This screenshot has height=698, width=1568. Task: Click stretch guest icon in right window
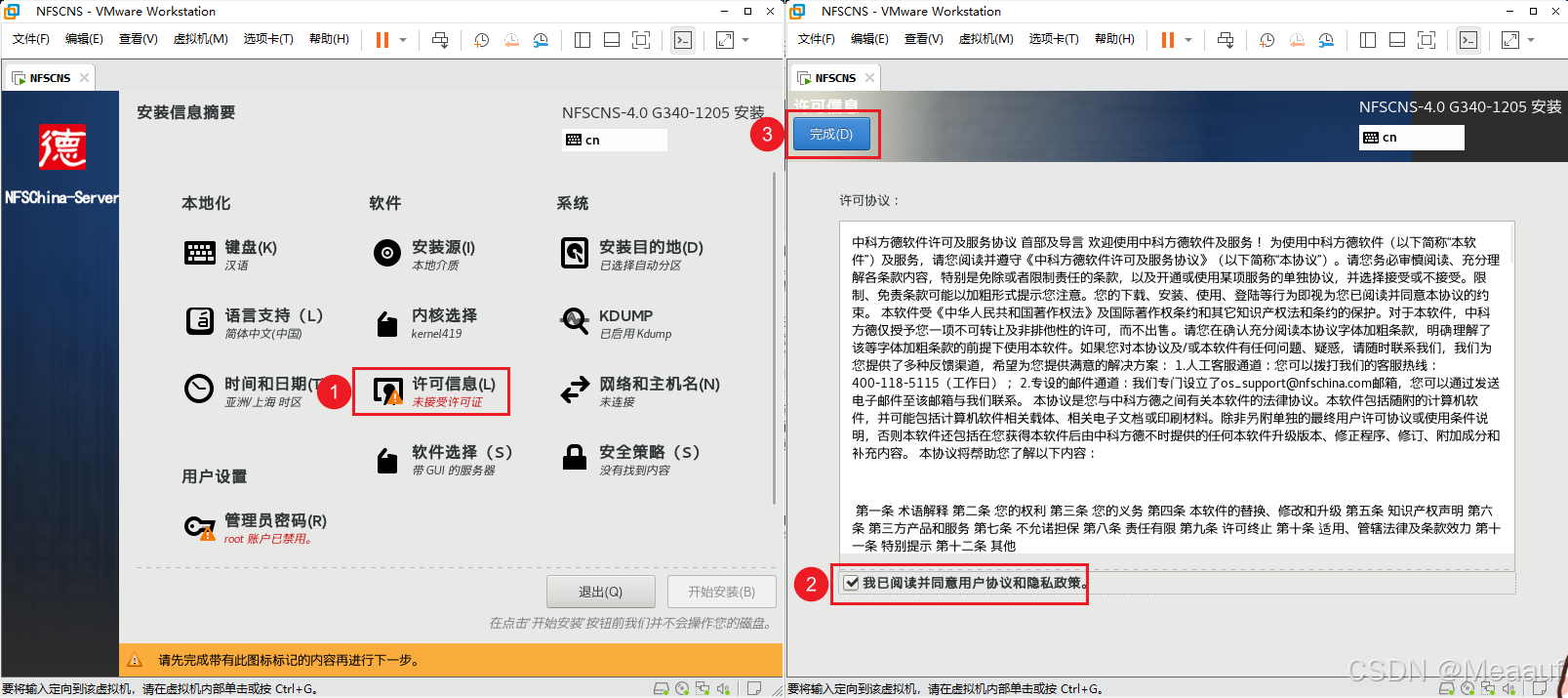[x=1510, y=40]
